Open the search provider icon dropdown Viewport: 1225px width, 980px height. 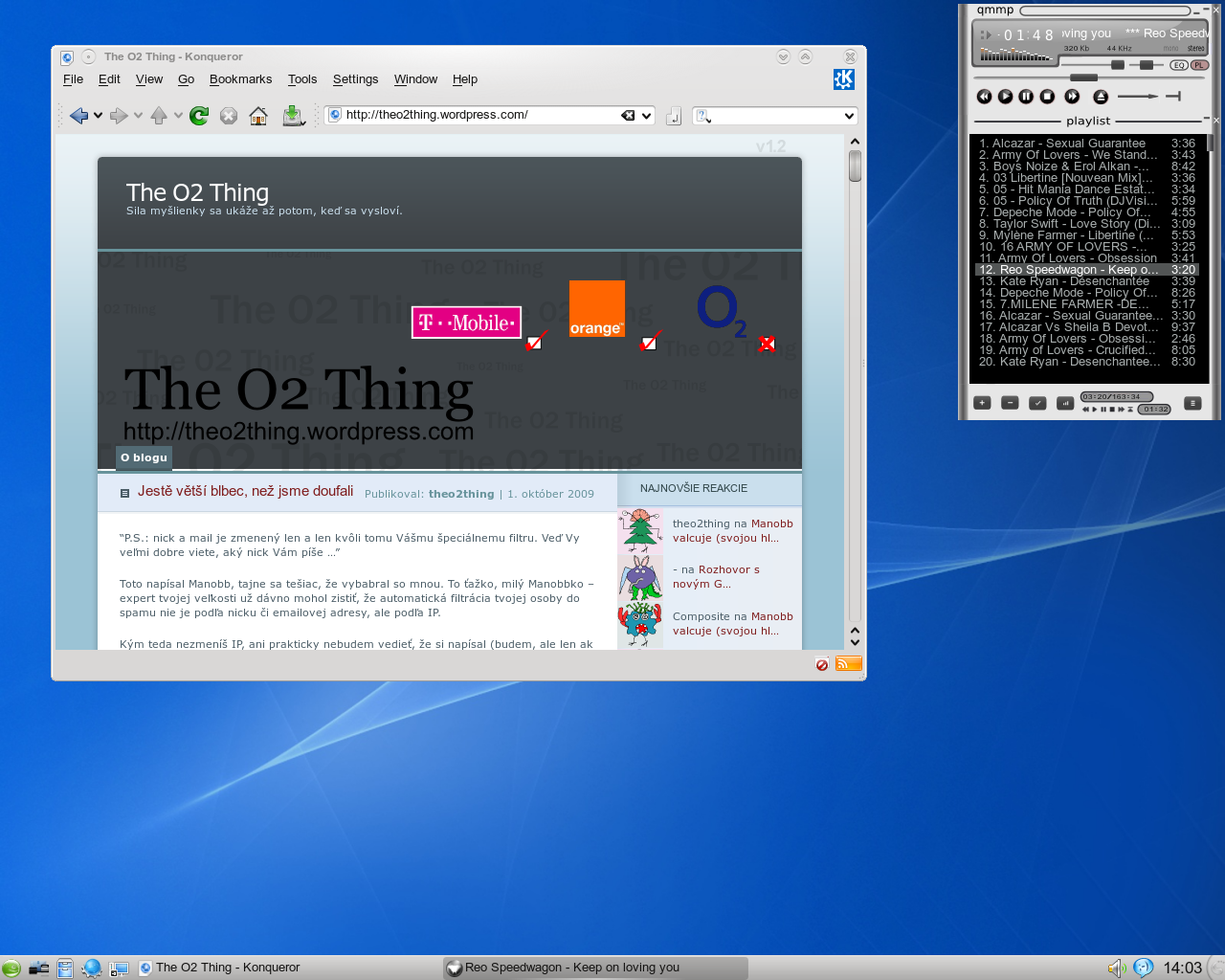click(703, 116)
